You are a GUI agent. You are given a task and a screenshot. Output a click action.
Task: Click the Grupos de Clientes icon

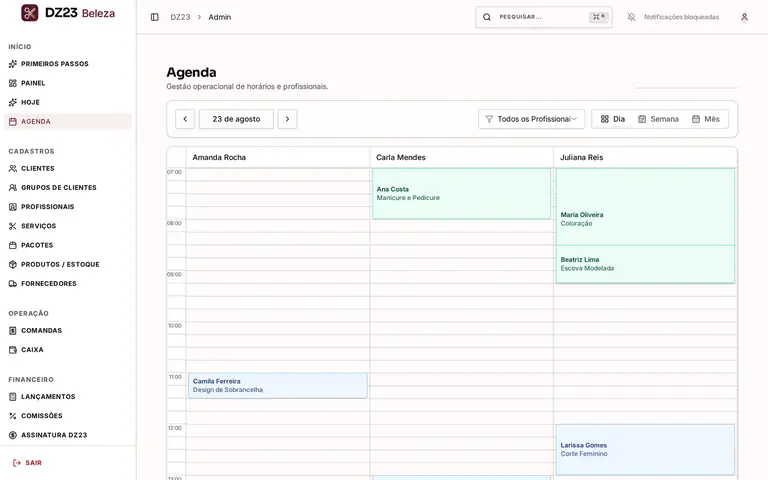(x=13, y=188)
